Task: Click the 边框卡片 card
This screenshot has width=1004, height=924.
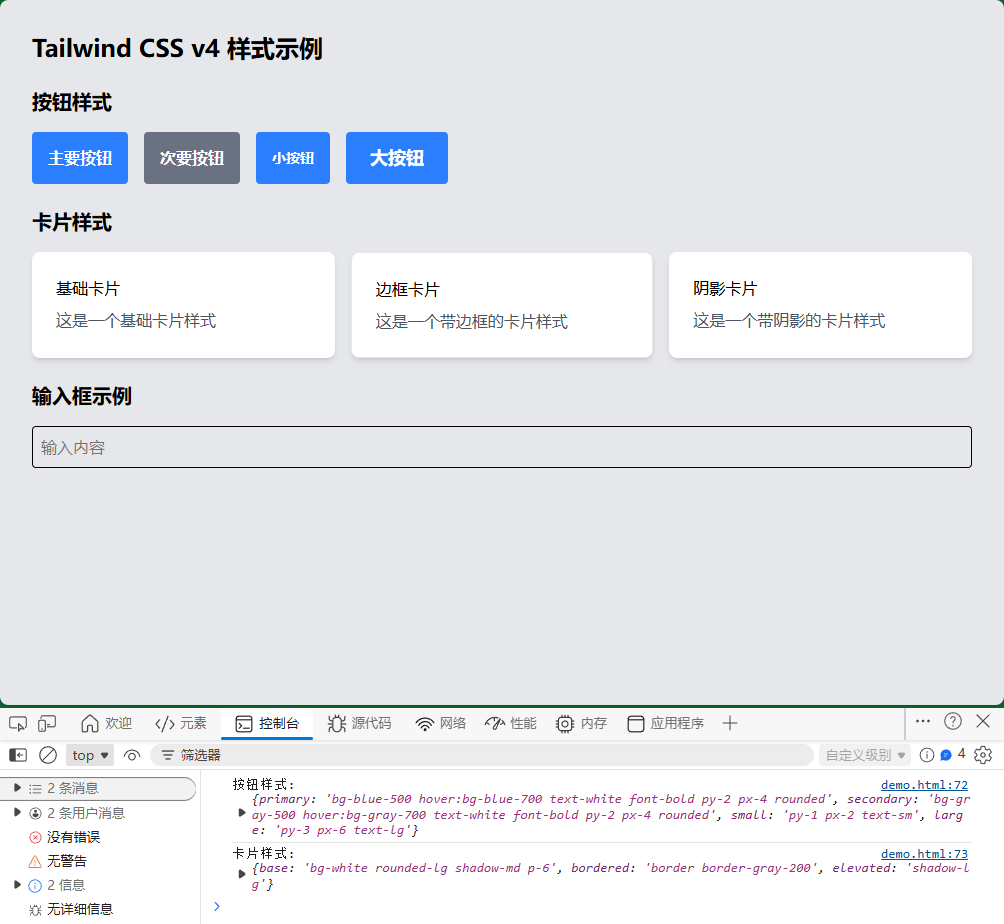Action: (502, 305)
